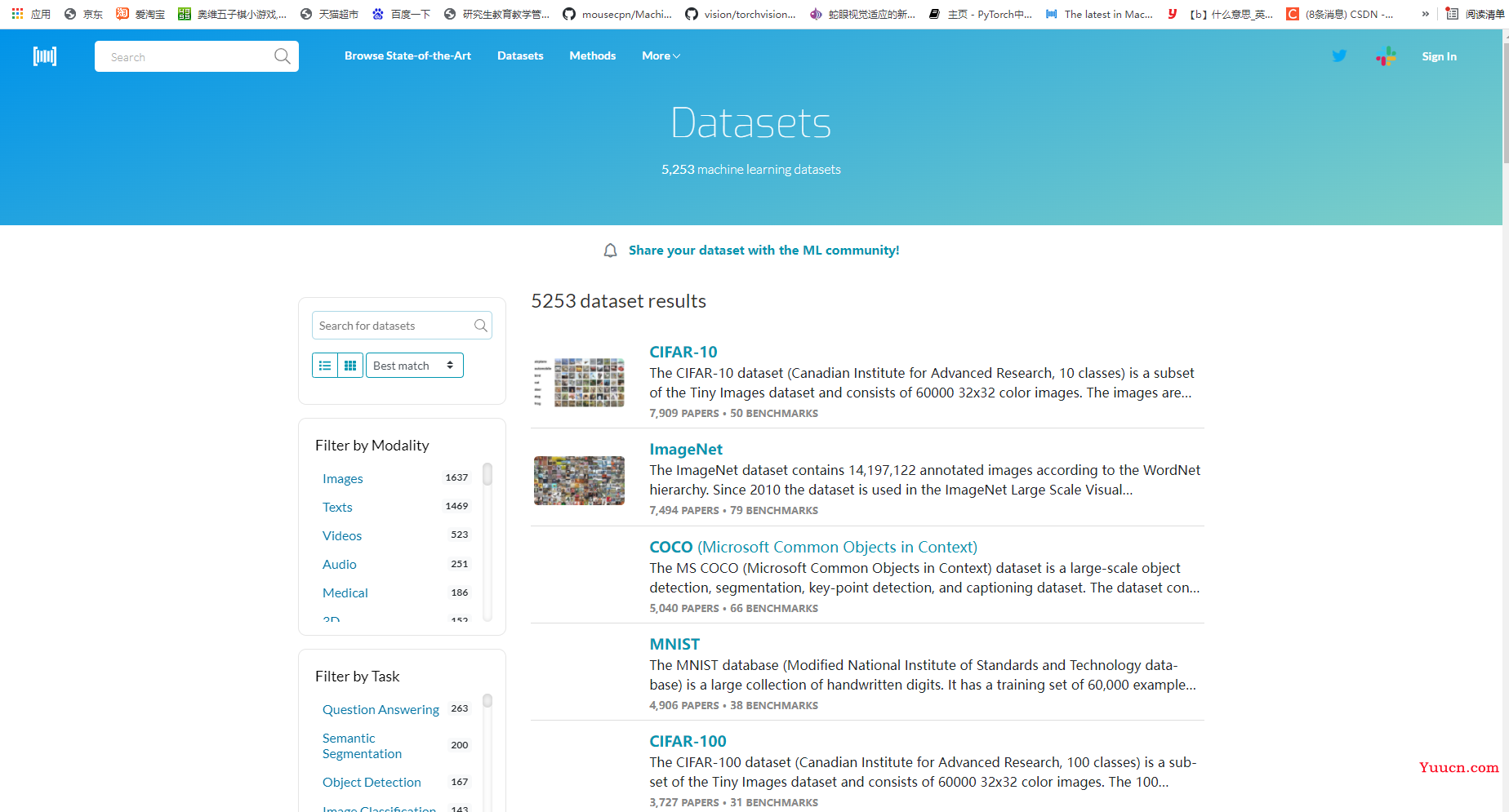Switch to list view icon
The image size is (1509, 812).
pyautogui.click(x=325, y=366)
